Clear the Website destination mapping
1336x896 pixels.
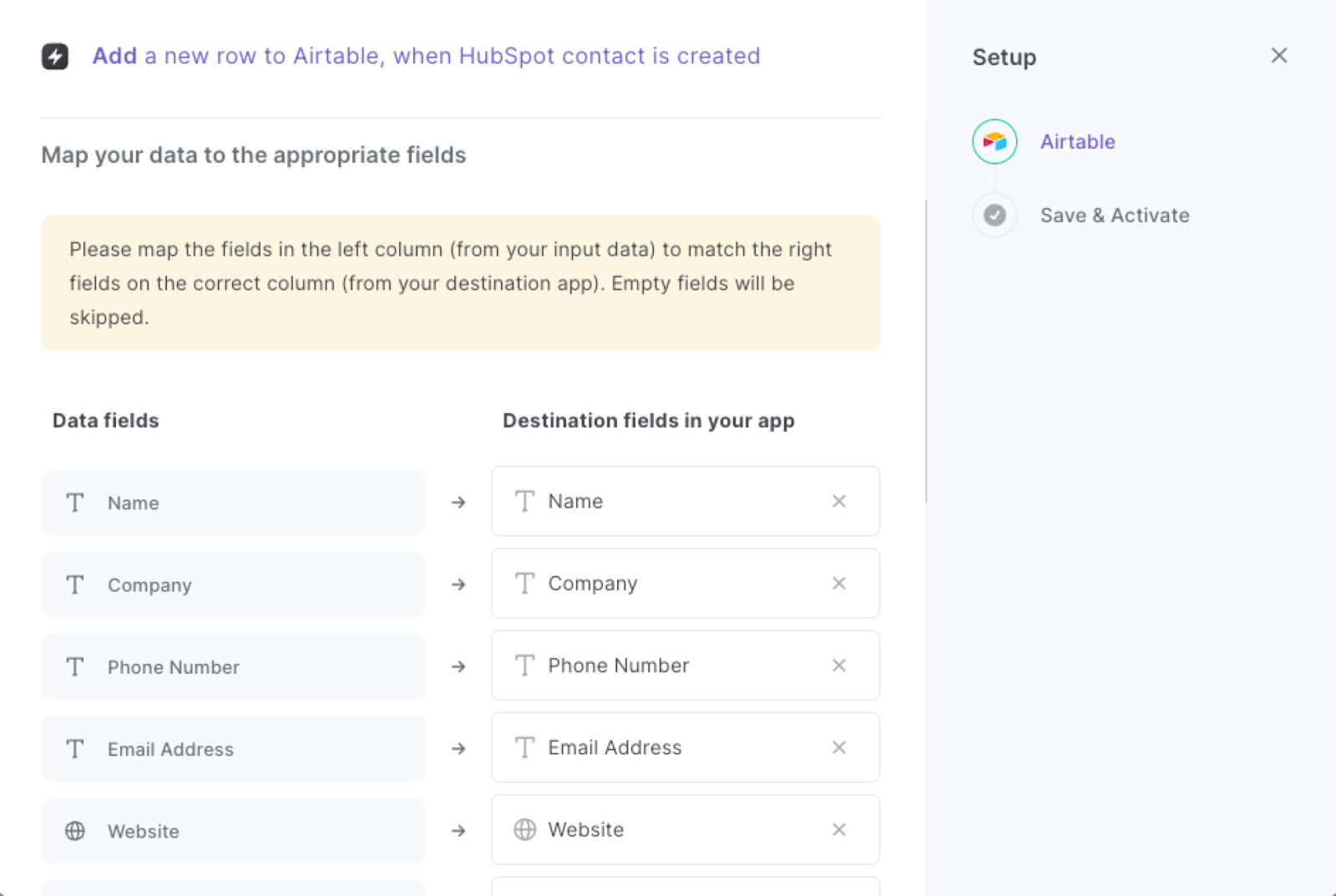click(x=839, y=829)
